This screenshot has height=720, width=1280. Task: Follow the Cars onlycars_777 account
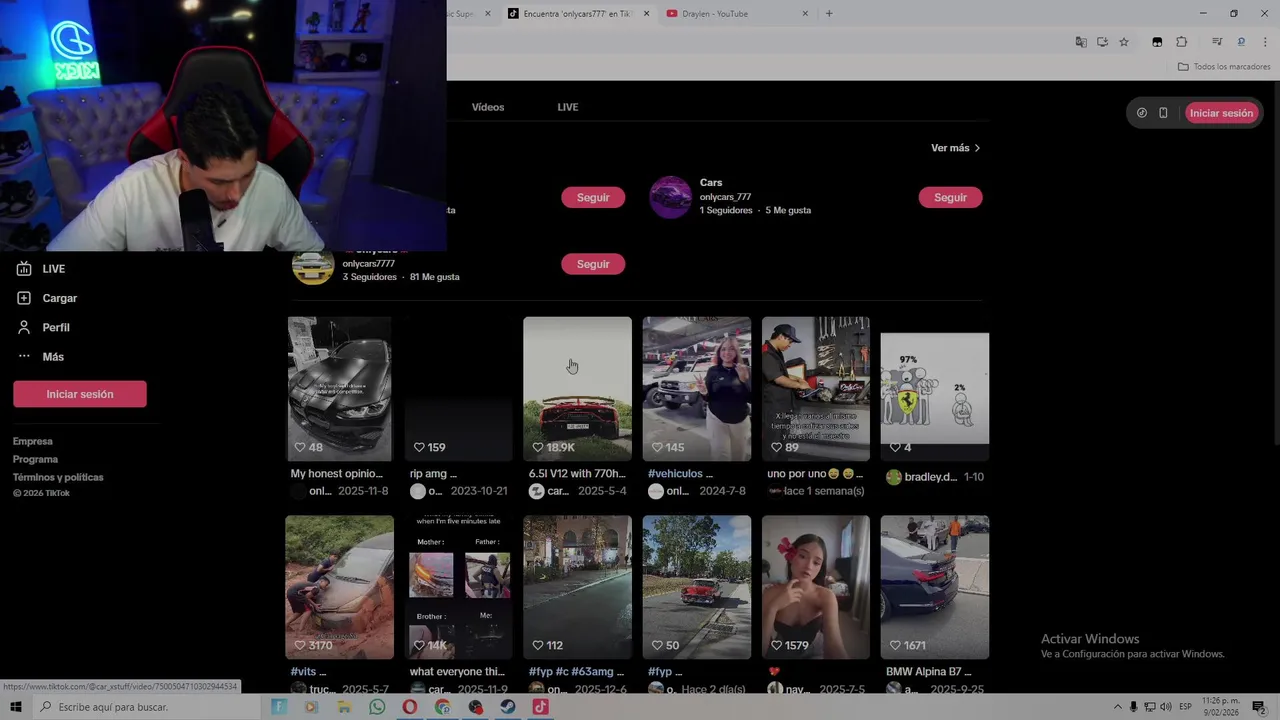click(x=950, y=197)
